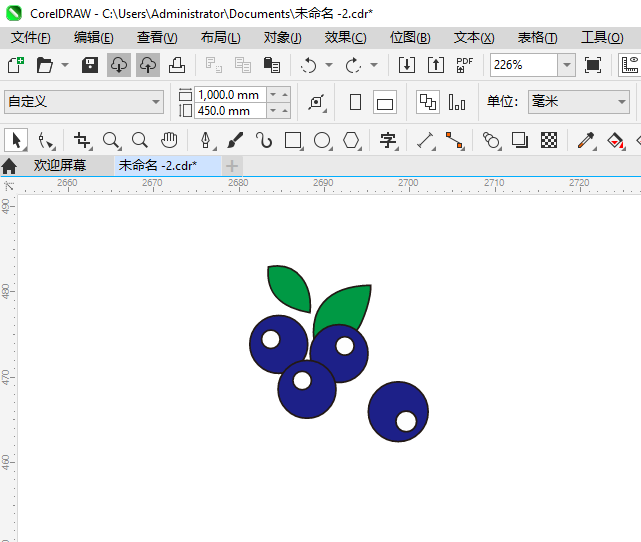Open the 查看(V) menu
This screenshot has height=542, width=641.
coord(157,38)
